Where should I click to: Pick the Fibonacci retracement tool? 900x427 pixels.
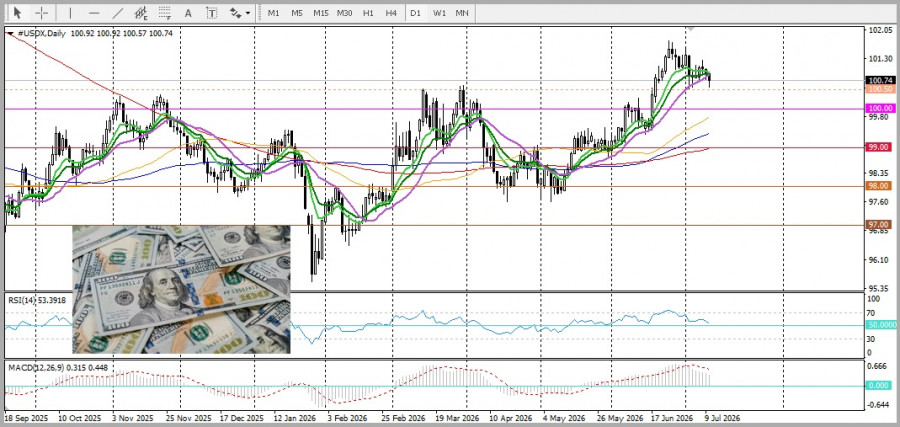(165, 13)
